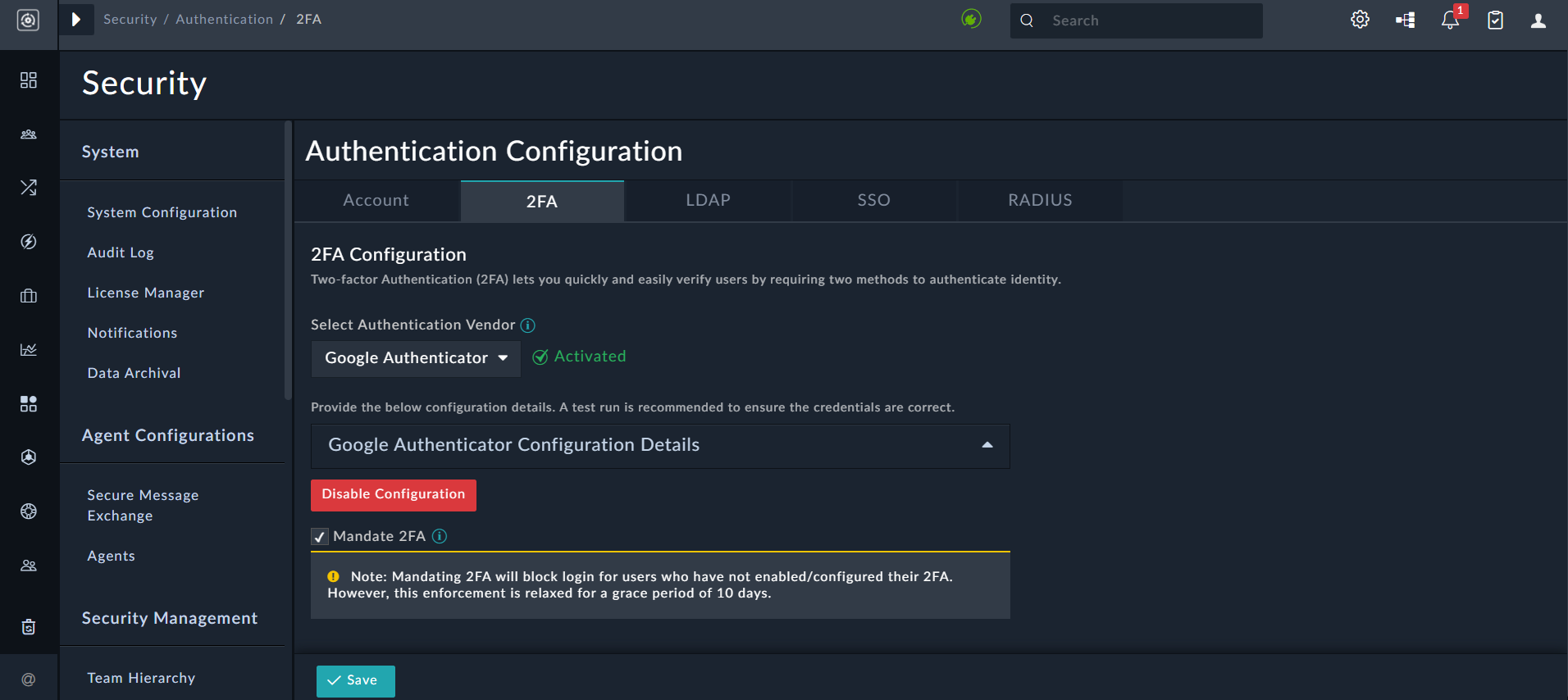Viewport: 1568px width, 700px height.
Task: Click the Disable Configuration button
Action: pos(393,495)
